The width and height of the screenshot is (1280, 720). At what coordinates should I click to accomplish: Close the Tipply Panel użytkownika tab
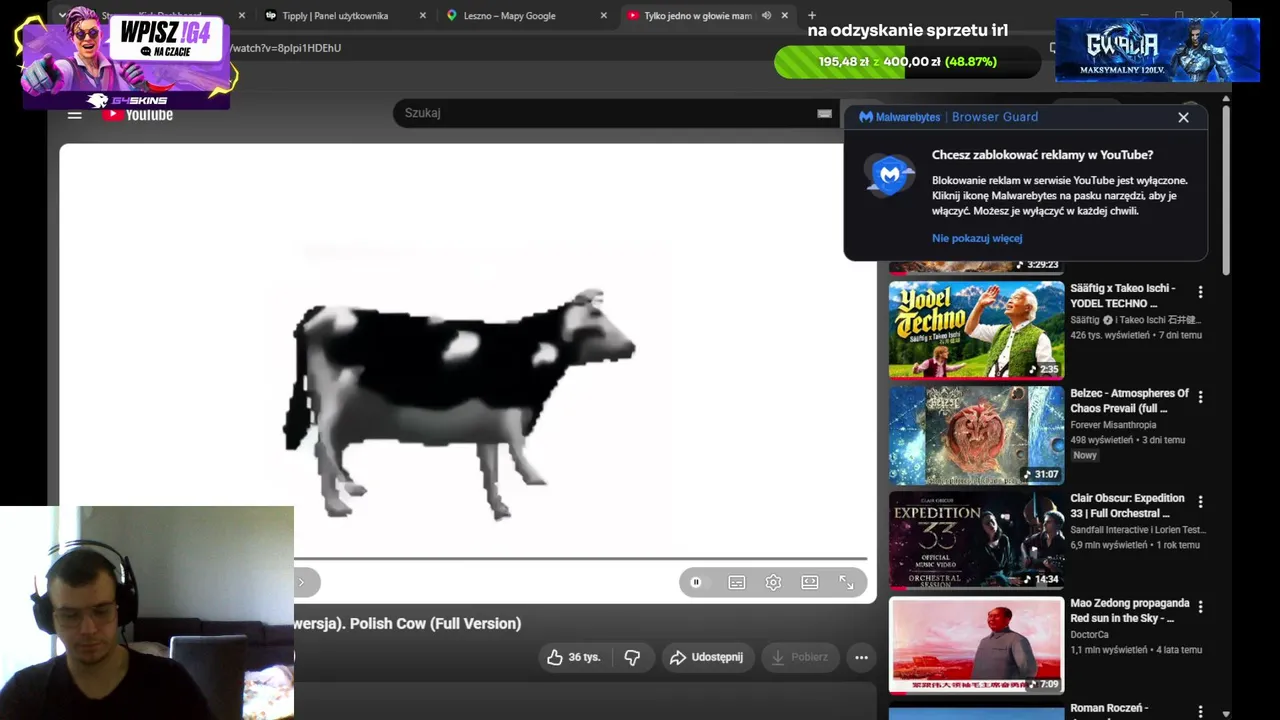pyautogui.click(x=422, y=16)
